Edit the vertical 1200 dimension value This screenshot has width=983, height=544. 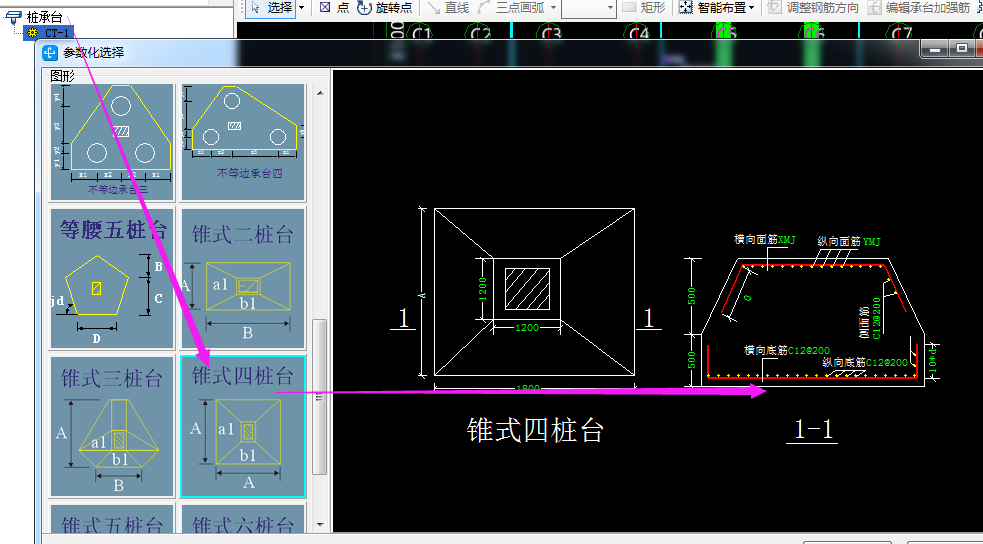point(483,289)
